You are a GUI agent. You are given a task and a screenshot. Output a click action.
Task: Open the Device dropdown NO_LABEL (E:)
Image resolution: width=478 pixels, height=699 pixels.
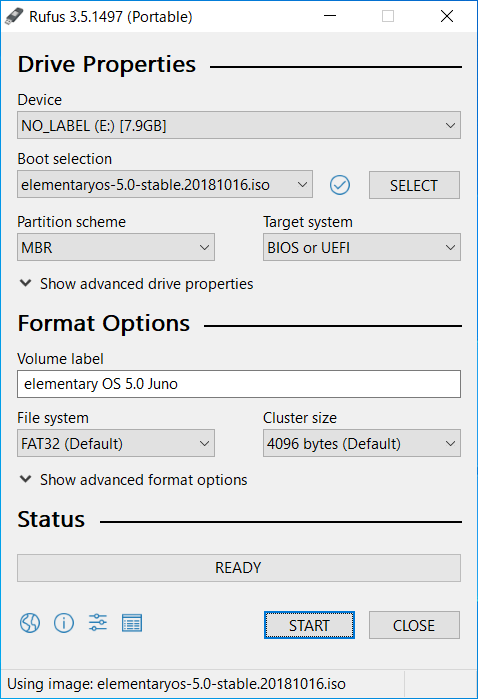tap(239, 125)
